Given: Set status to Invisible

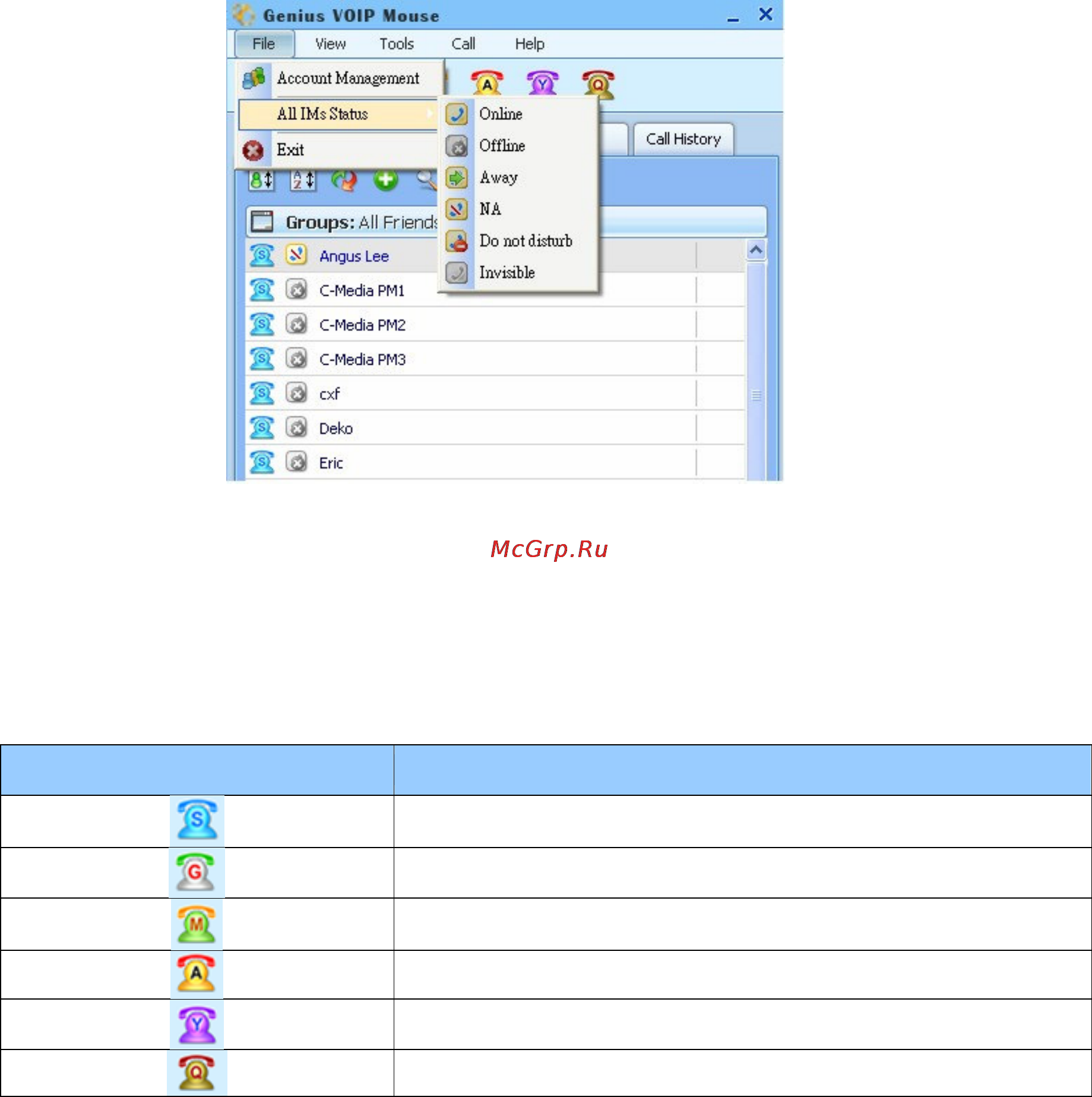Looking at the screenshot, I should [518, 273].
